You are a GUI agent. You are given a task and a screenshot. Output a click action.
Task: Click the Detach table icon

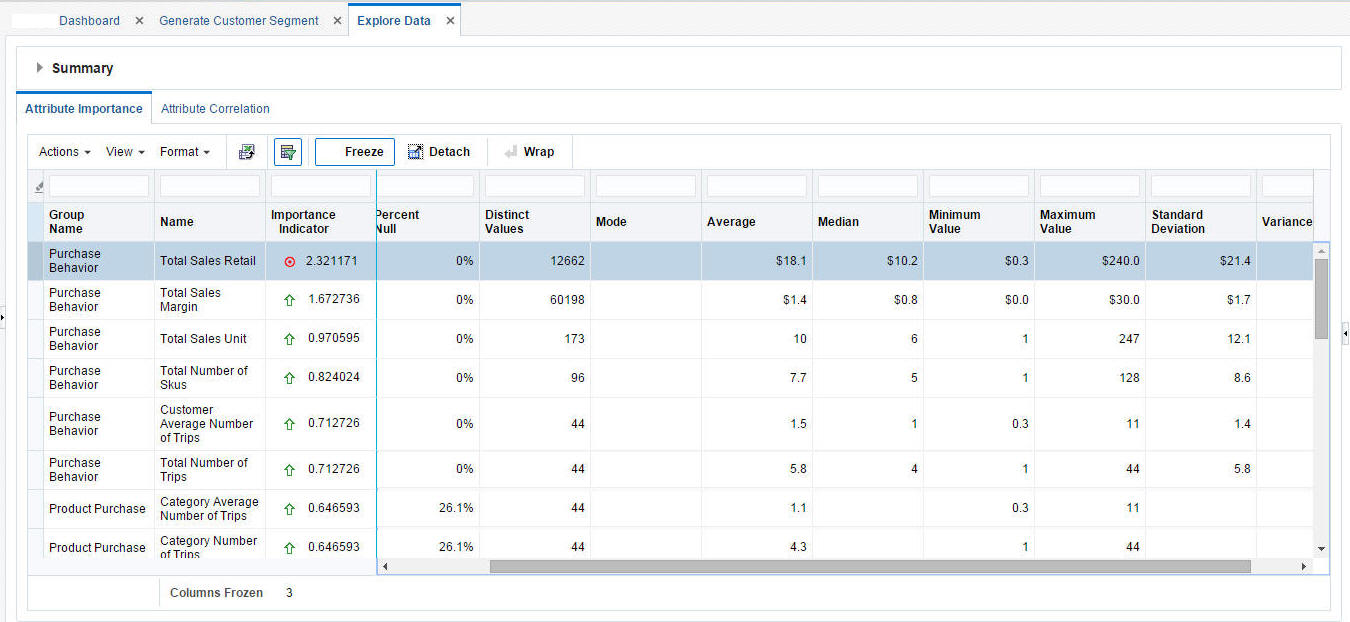click(416, 152)
